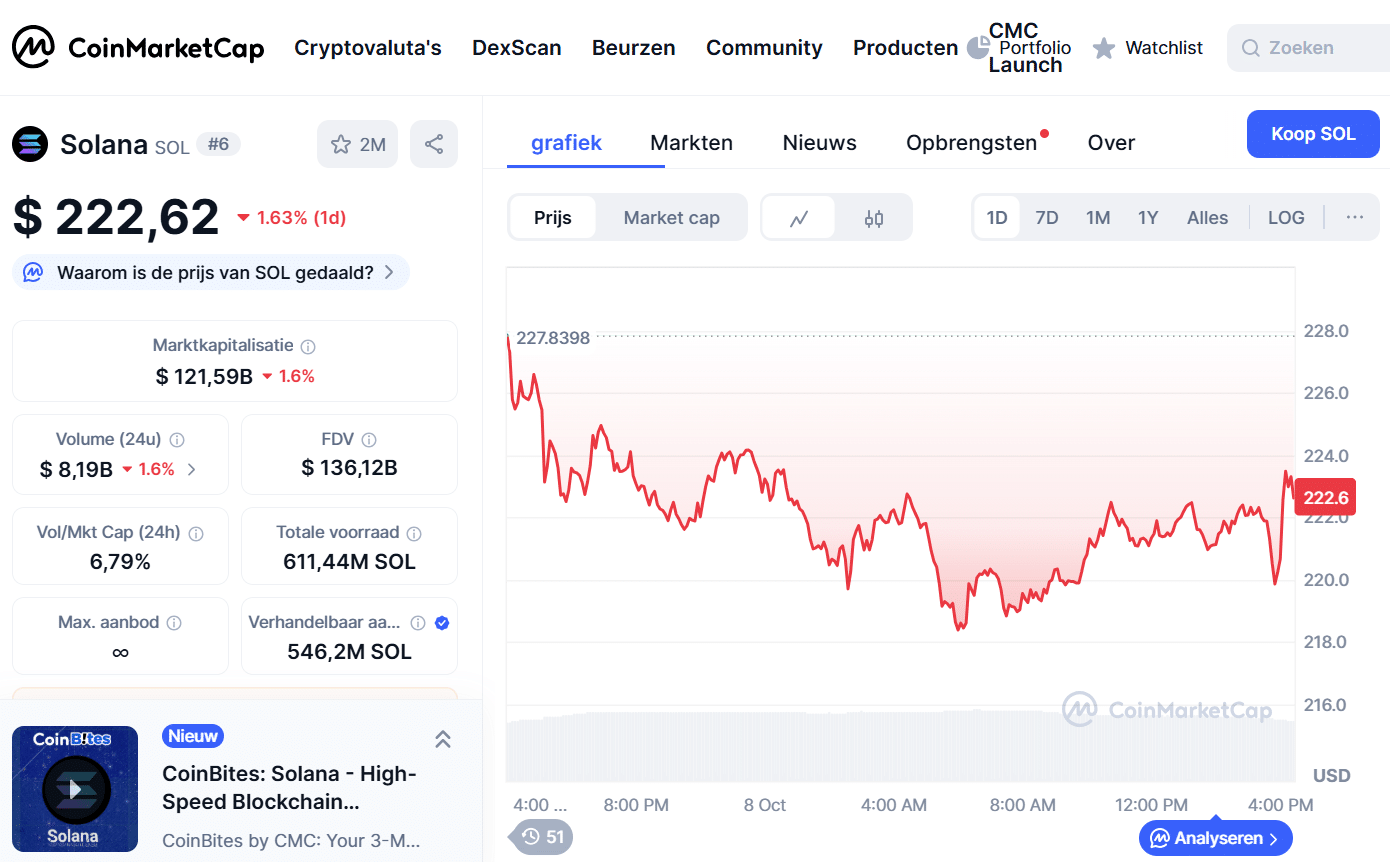Image resolution: width=1390 pixels, height=862 pixels.
Task: Expand the Volume (24u) chevron arrow
Action: (192, 469)
